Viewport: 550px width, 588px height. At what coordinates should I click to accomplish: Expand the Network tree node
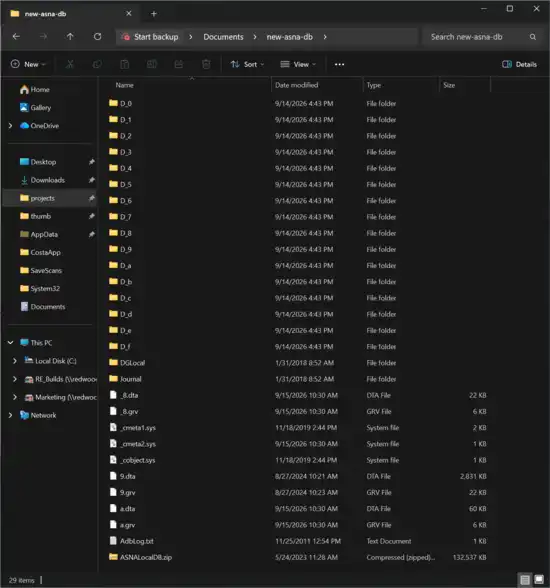[10, 415]
